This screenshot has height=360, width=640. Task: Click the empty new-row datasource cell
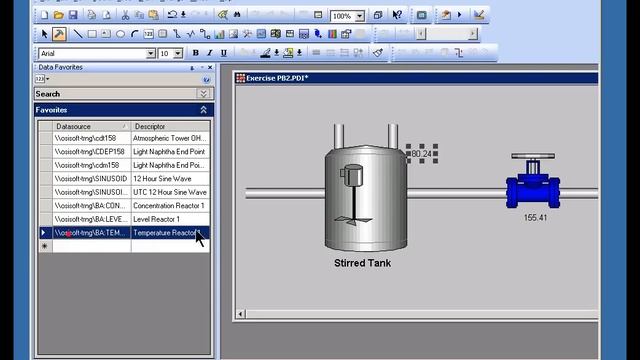[x=91, y=246]
